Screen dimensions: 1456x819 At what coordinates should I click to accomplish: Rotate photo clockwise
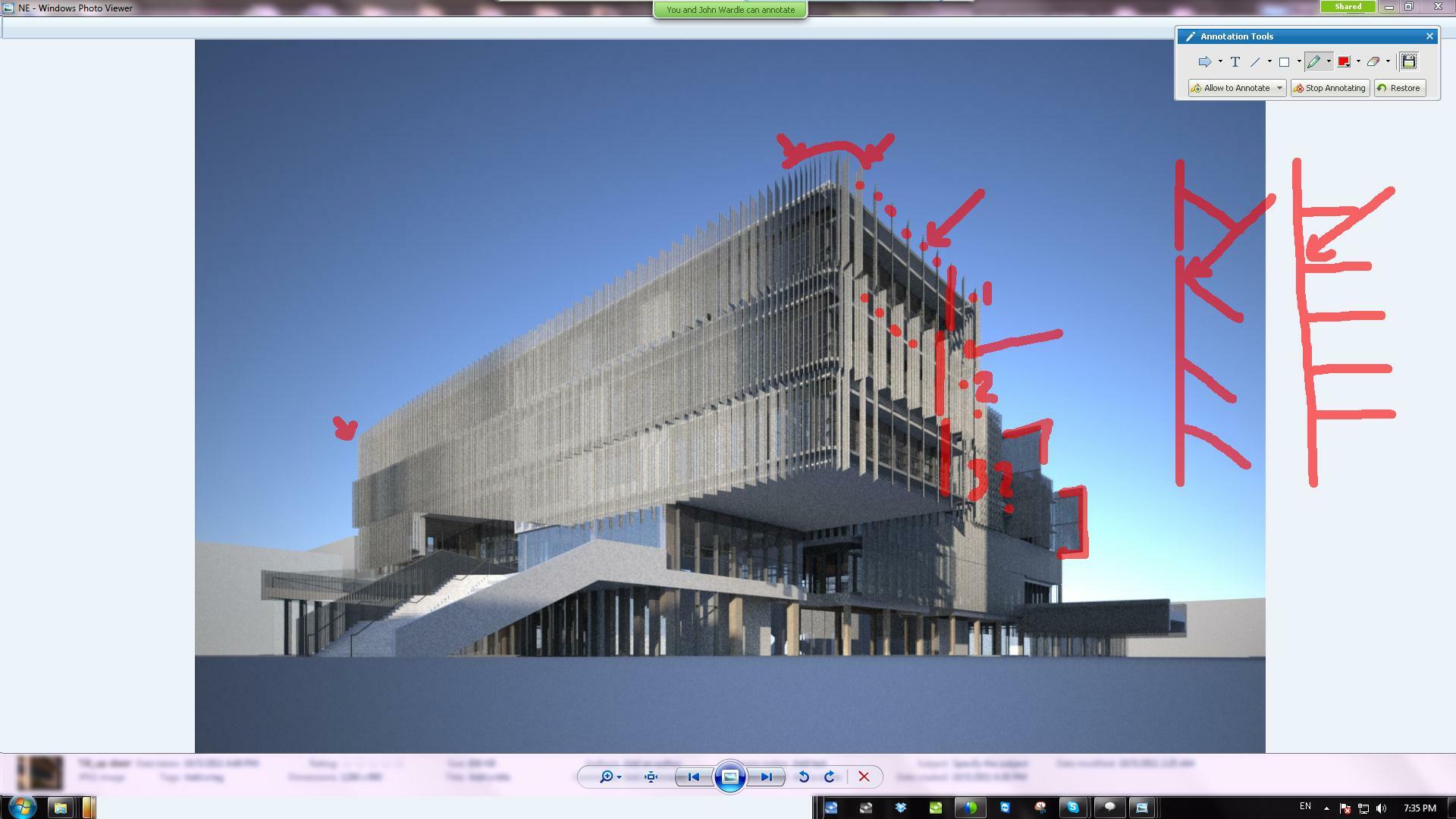point(830,777)
